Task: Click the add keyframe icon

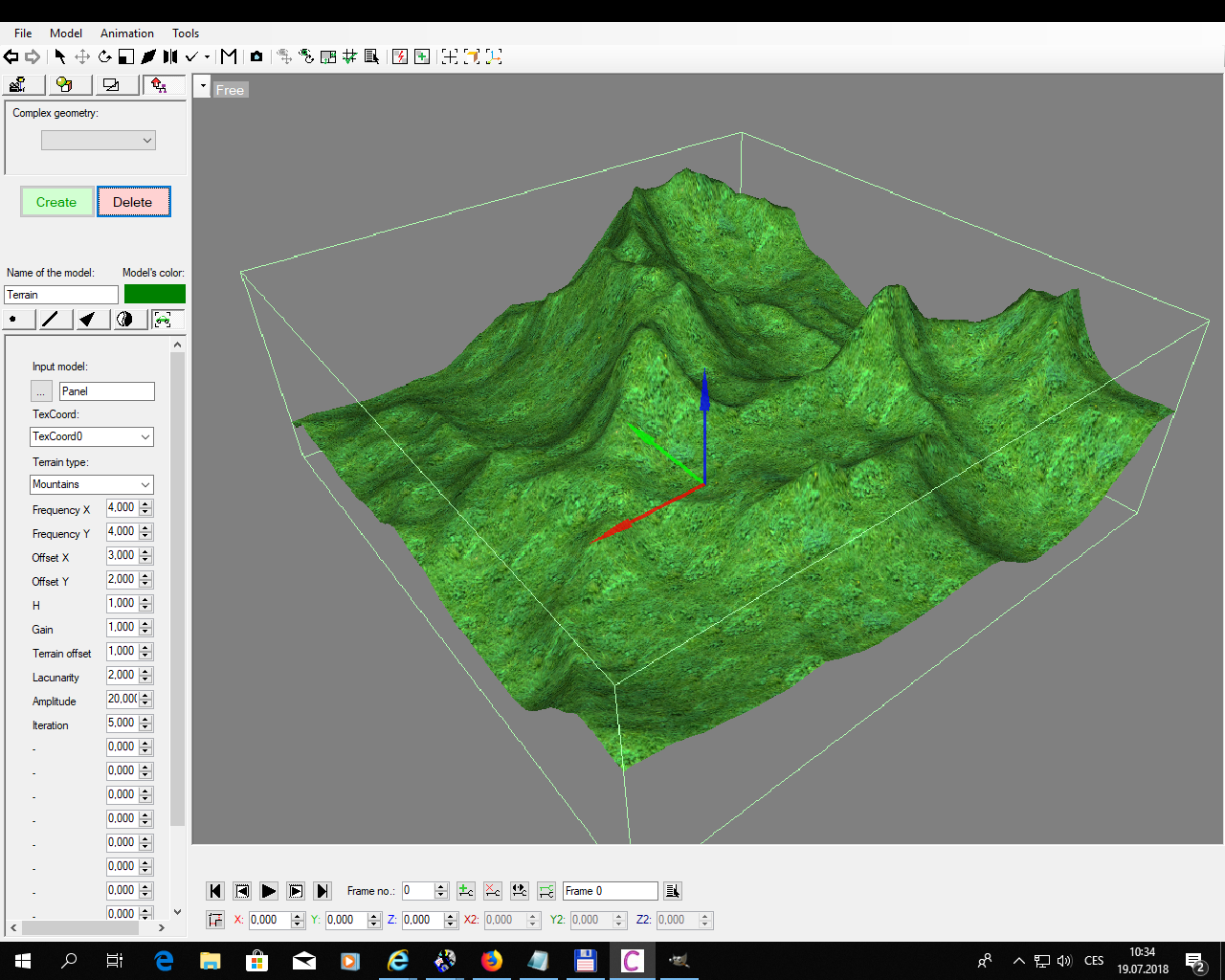Action: tap(466, 891)
